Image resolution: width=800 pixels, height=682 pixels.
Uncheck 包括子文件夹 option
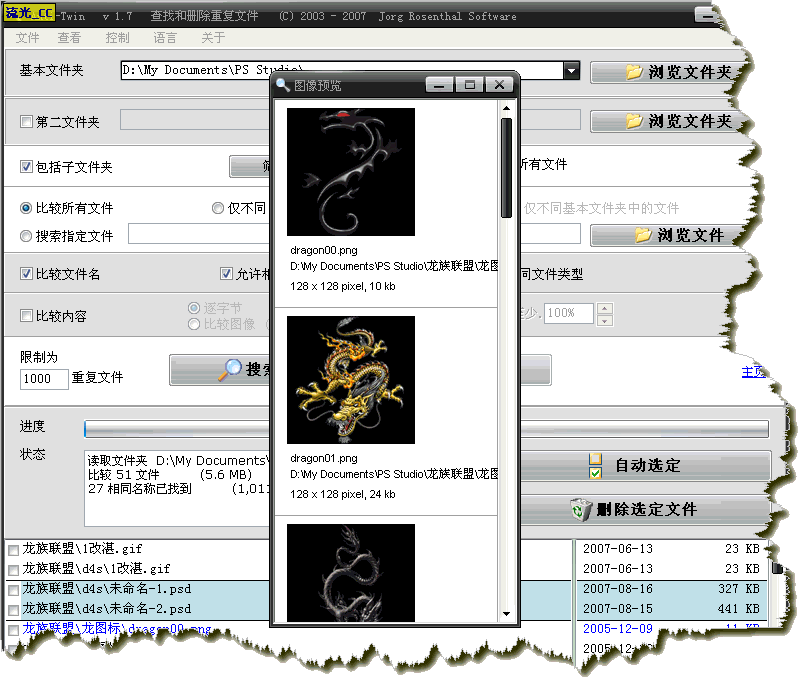[27, 167]
